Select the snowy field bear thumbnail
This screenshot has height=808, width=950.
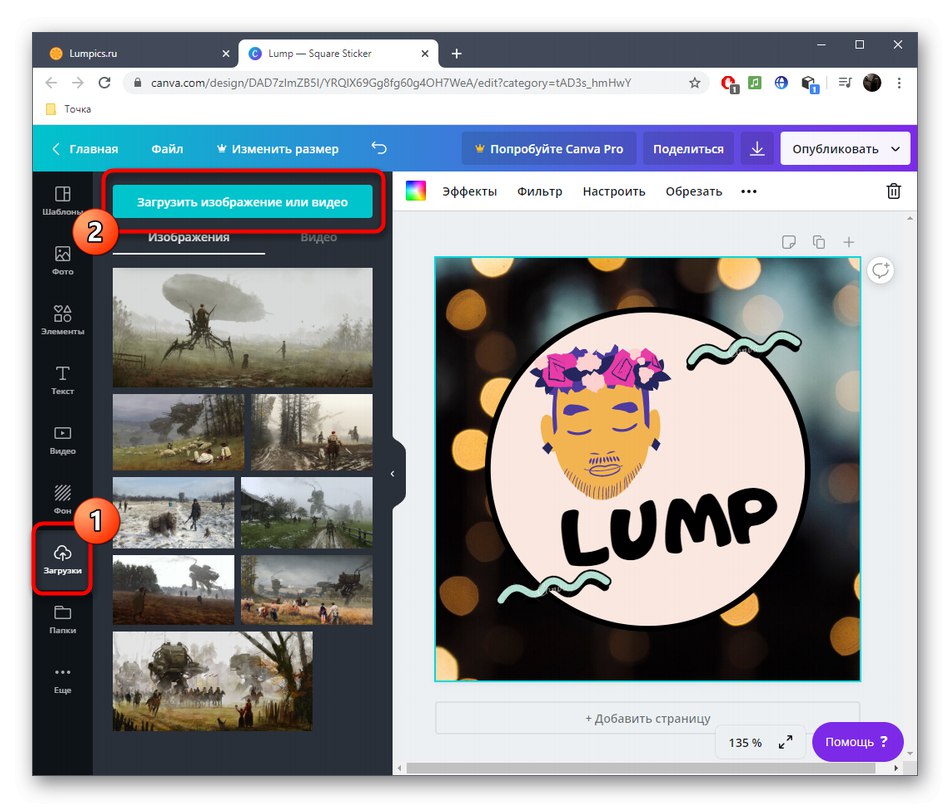coord(173,512)
